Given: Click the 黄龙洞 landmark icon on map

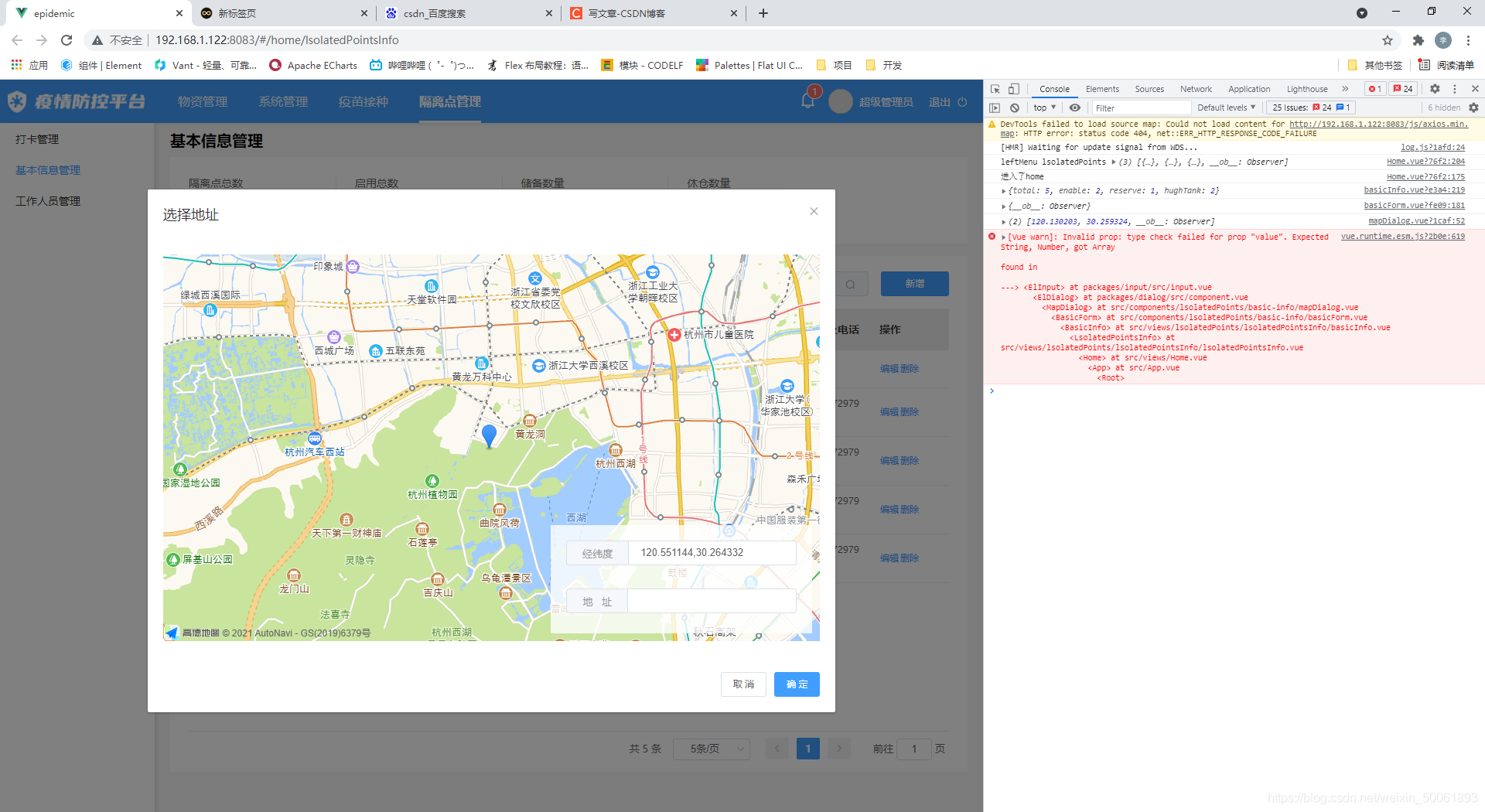Looking at the screenshot, I should (x=530, y=421).
